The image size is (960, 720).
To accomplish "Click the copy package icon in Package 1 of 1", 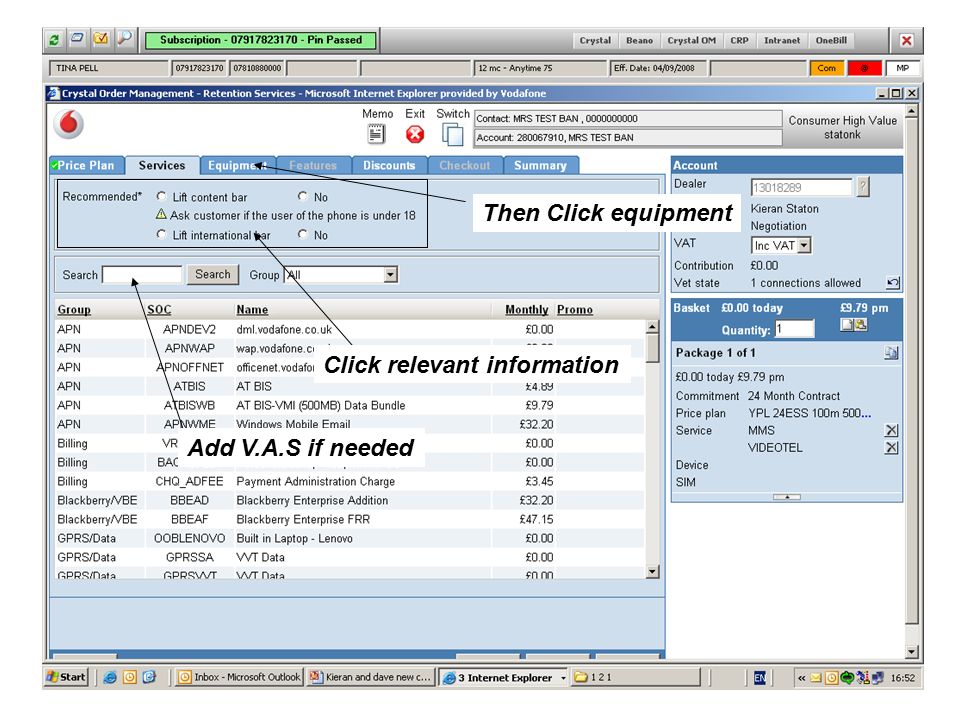I will [x=891, y=353].
